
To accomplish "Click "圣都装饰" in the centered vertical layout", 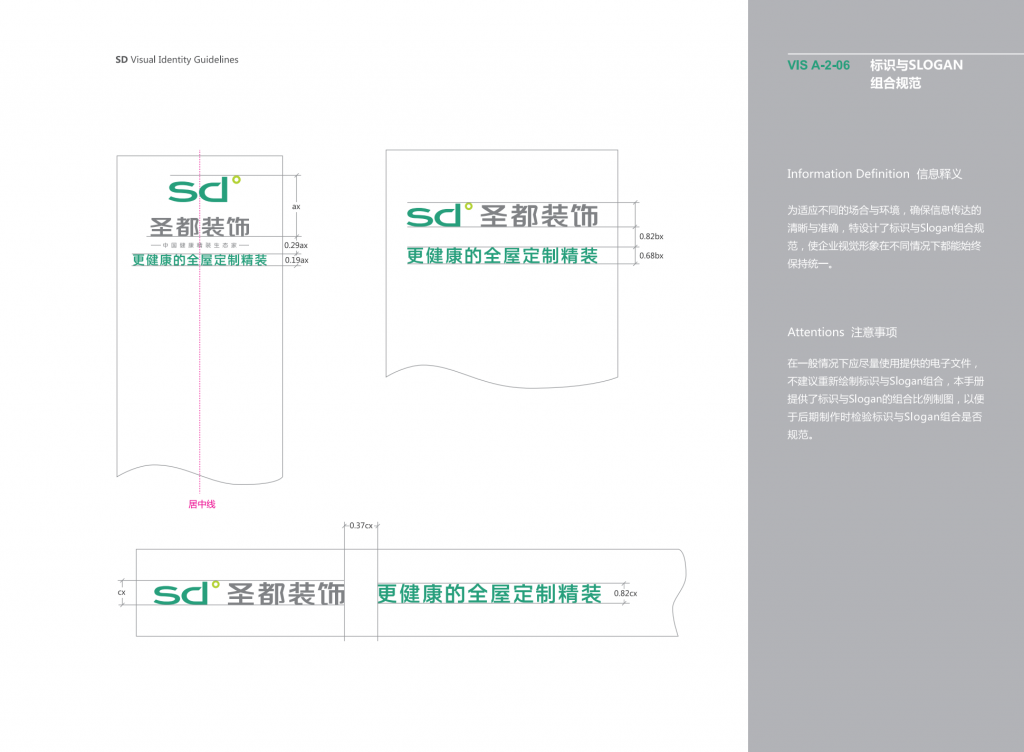I will 200,227.
